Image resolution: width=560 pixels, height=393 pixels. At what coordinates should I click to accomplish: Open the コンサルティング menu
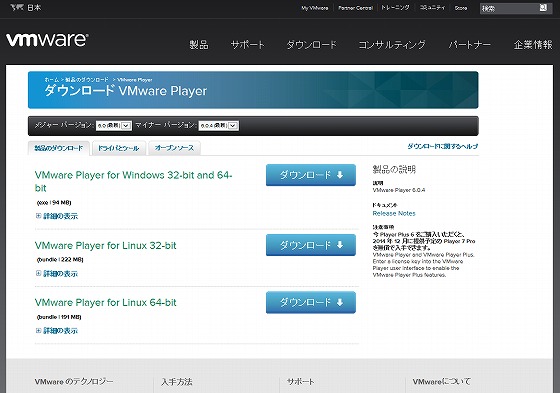click(392, 45)
